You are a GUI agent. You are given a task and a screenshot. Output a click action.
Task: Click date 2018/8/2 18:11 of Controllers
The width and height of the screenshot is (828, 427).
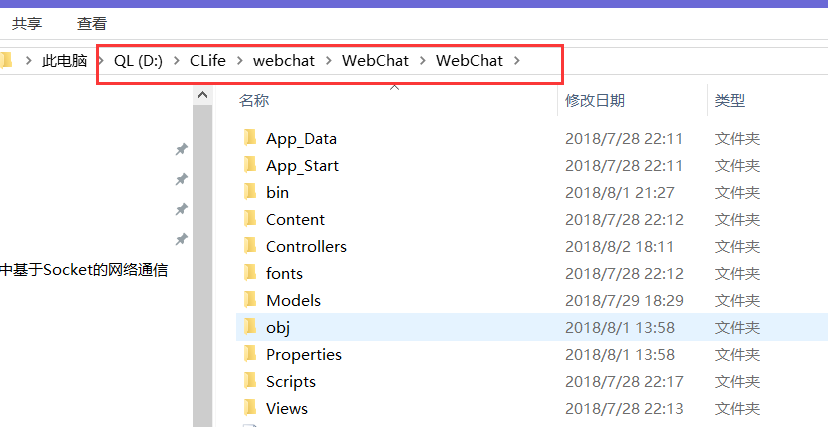(619, 246)
